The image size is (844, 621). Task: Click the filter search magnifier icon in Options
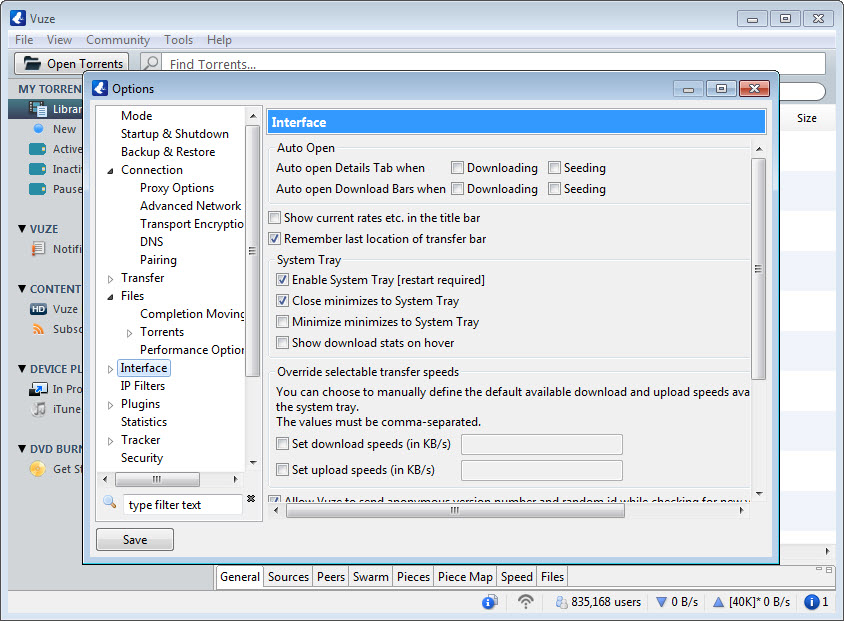pos(110,502)
